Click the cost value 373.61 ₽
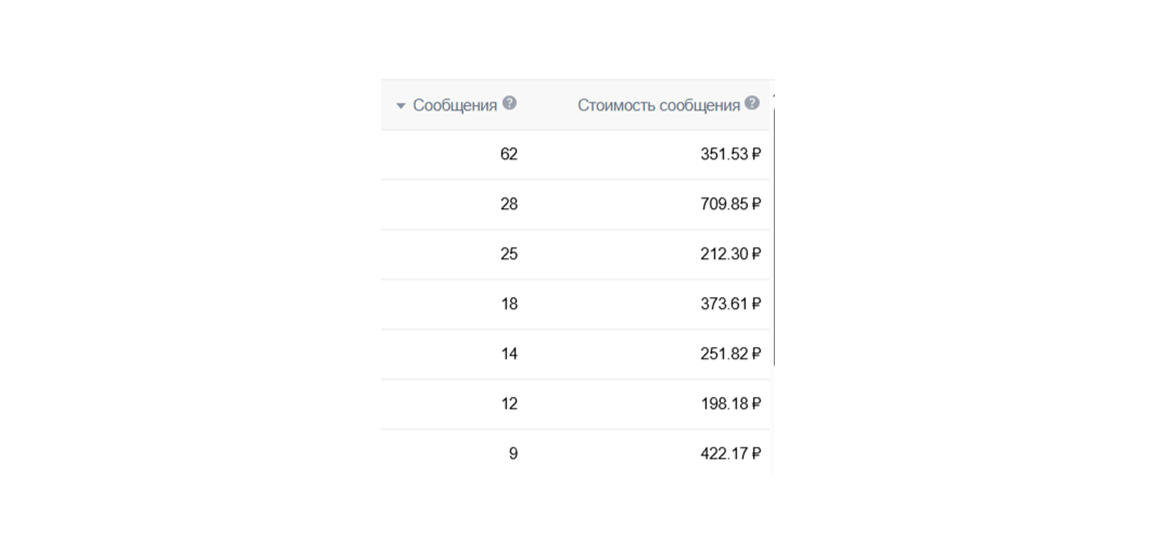This screenshot has height=544, width=1155. click(730, 304)
